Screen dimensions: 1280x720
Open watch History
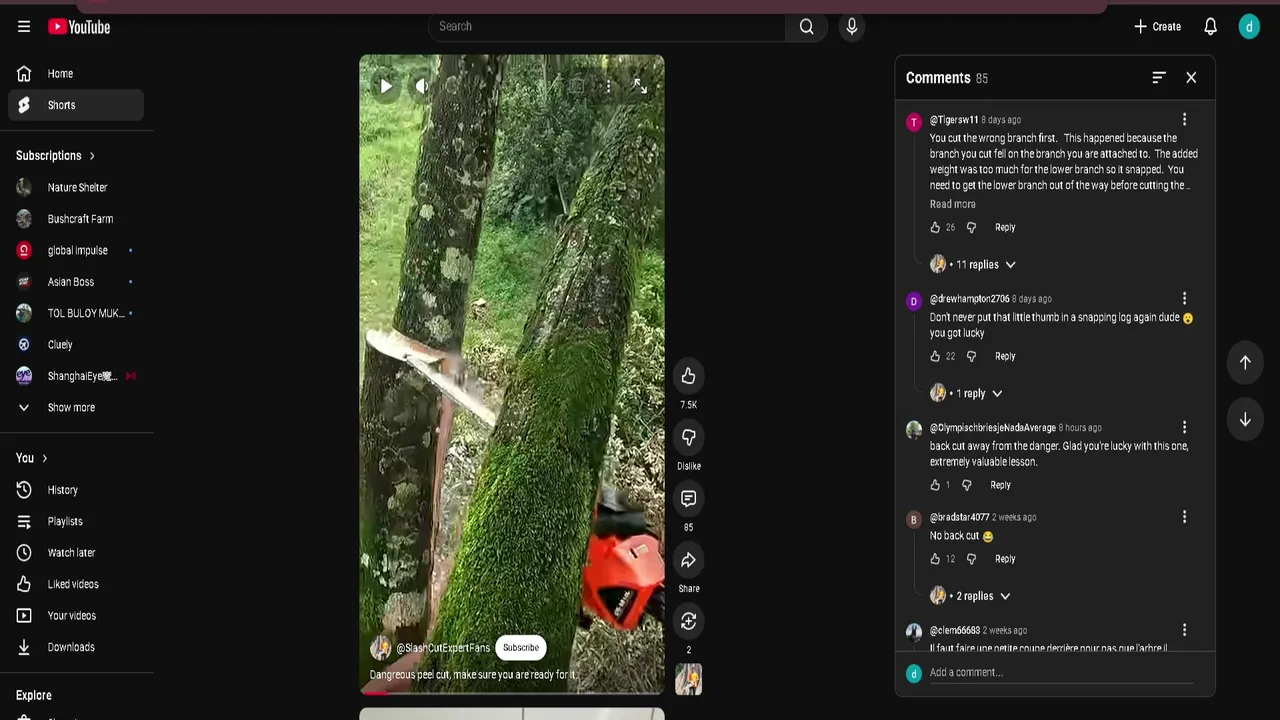click(x=76, y=490)
